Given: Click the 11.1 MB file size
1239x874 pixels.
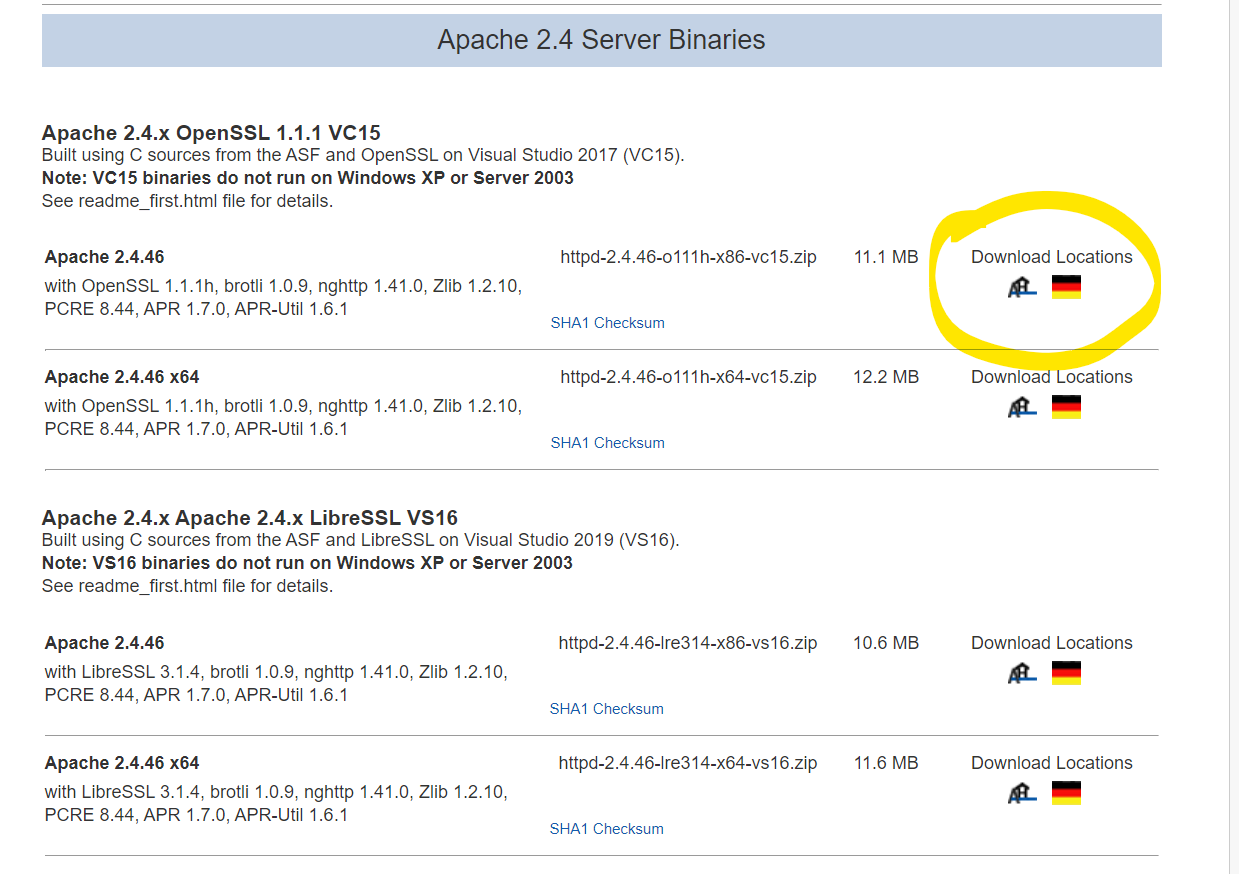Looking at the screenshot, I should (886, 257).
